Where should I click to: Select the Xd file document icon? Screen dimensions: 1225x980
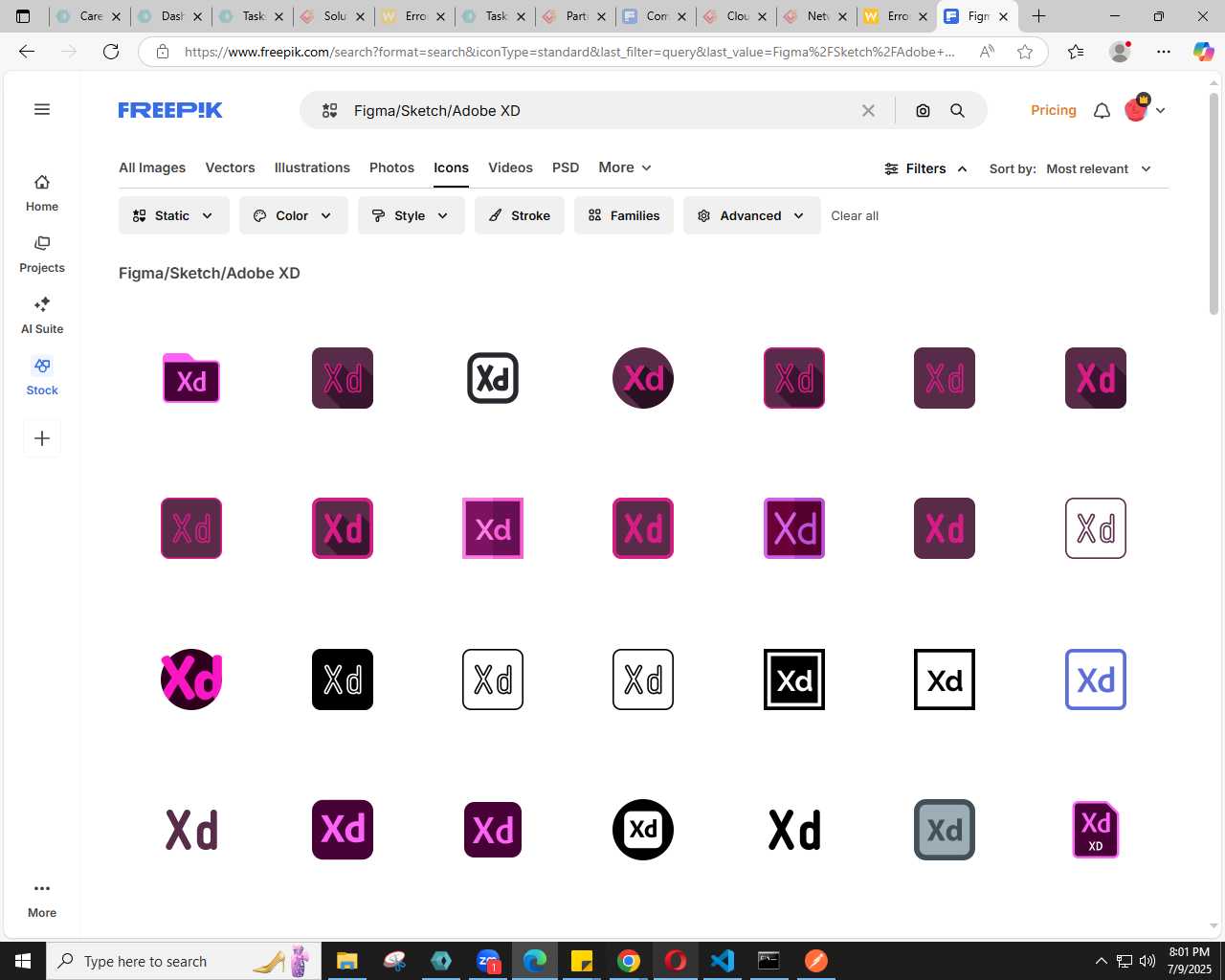point(1096,830)
